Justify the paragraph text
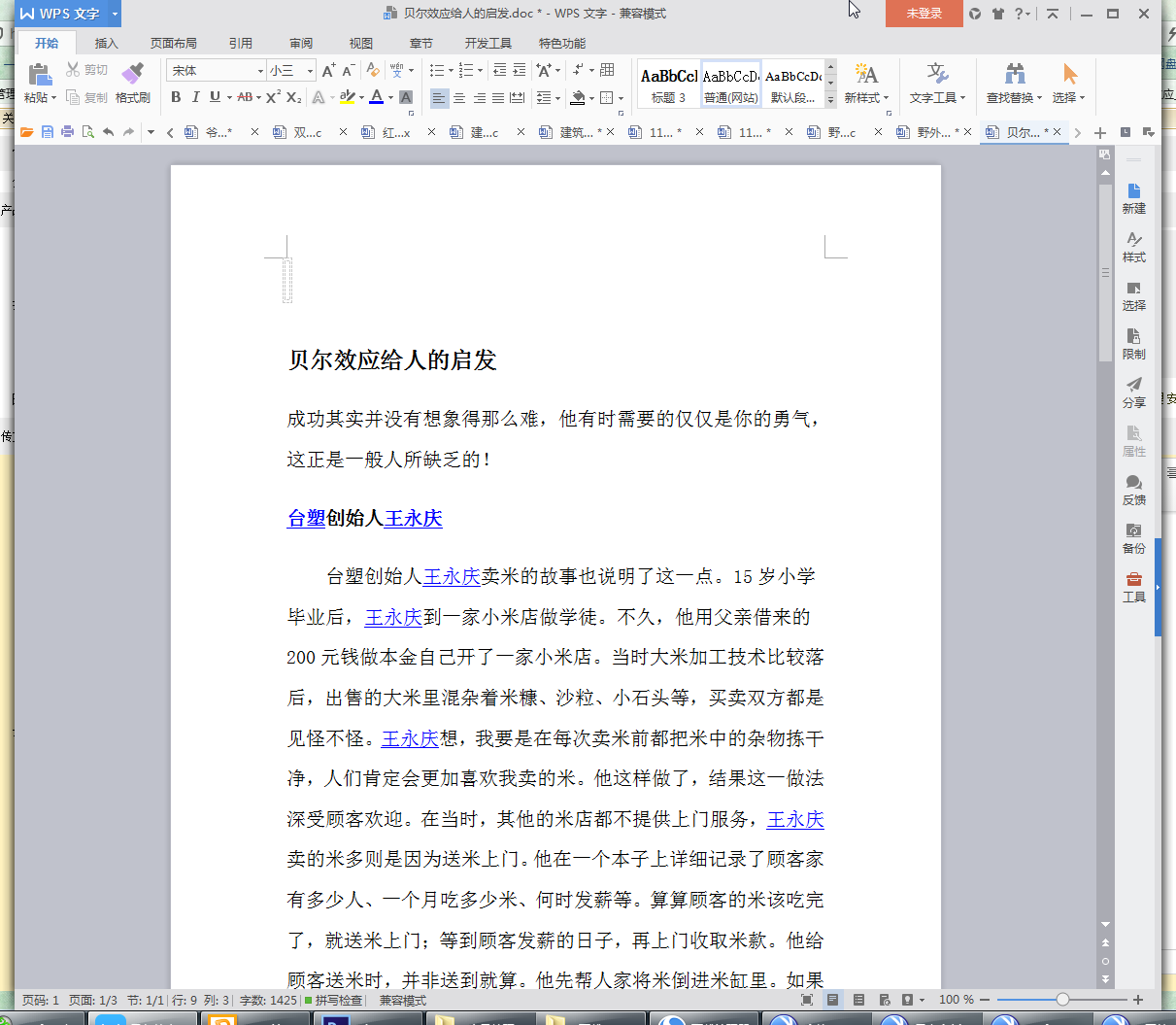1176x1025 pixels. (x=498, y=97)
